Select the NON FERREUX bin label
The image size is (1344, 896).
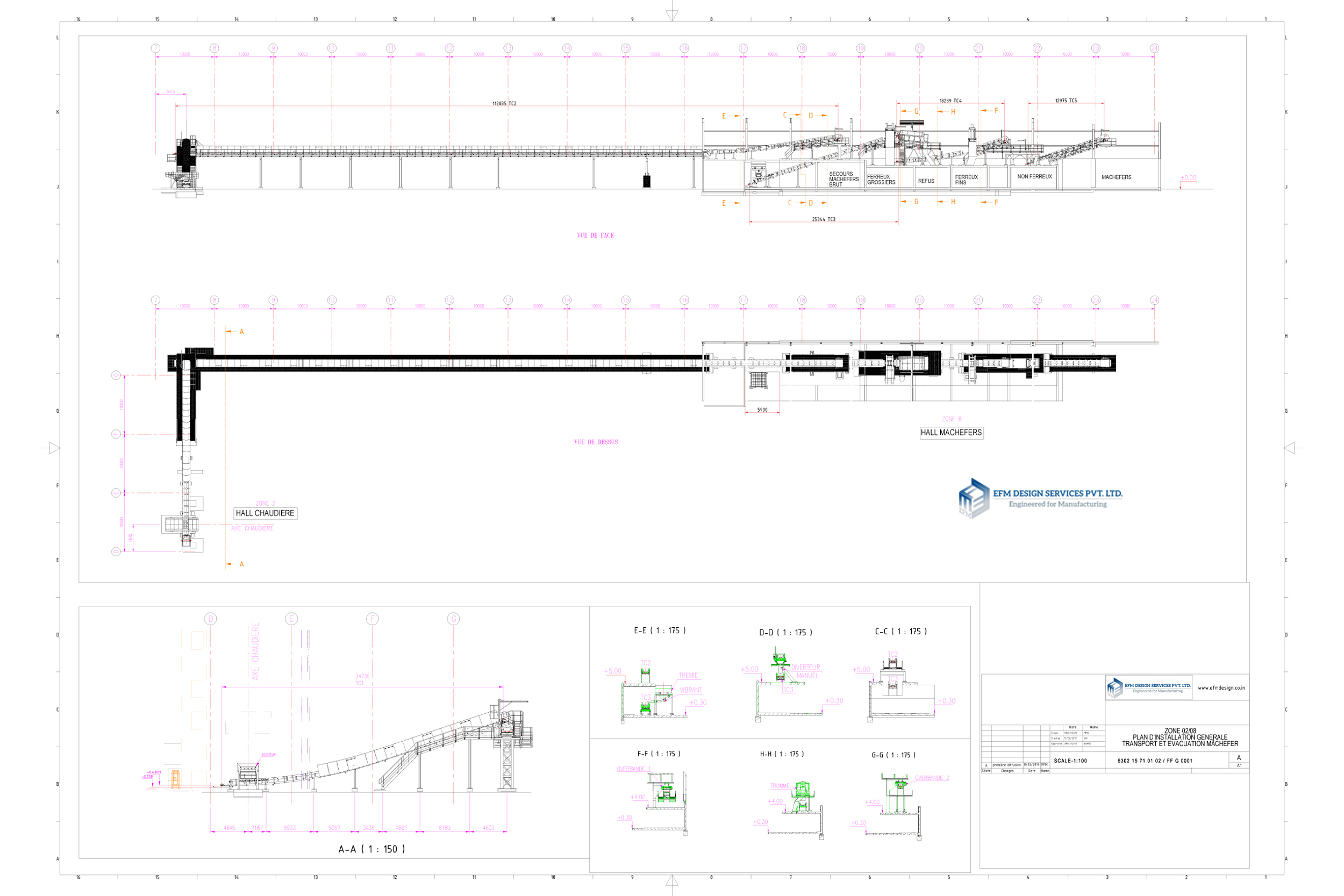tap(1034, 177)
